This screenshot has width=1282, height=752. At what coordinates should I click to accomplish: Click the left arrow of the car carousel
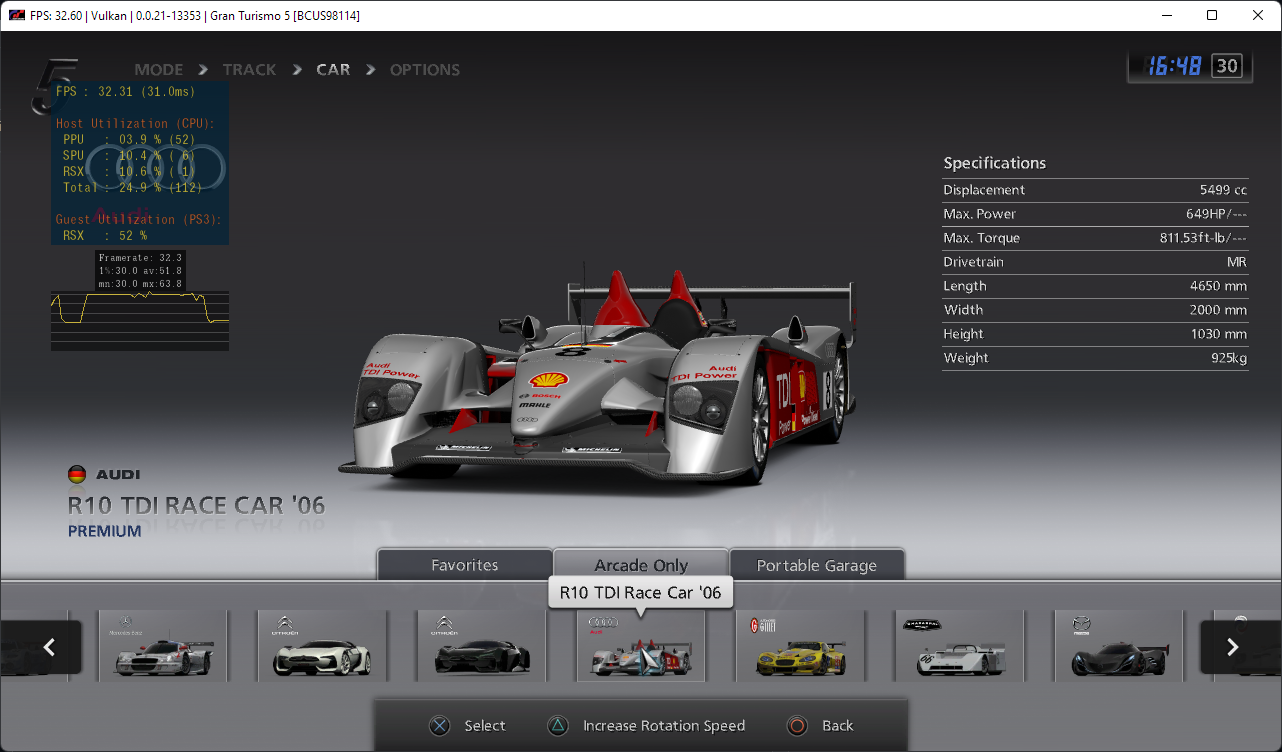[x=49, y=647]
